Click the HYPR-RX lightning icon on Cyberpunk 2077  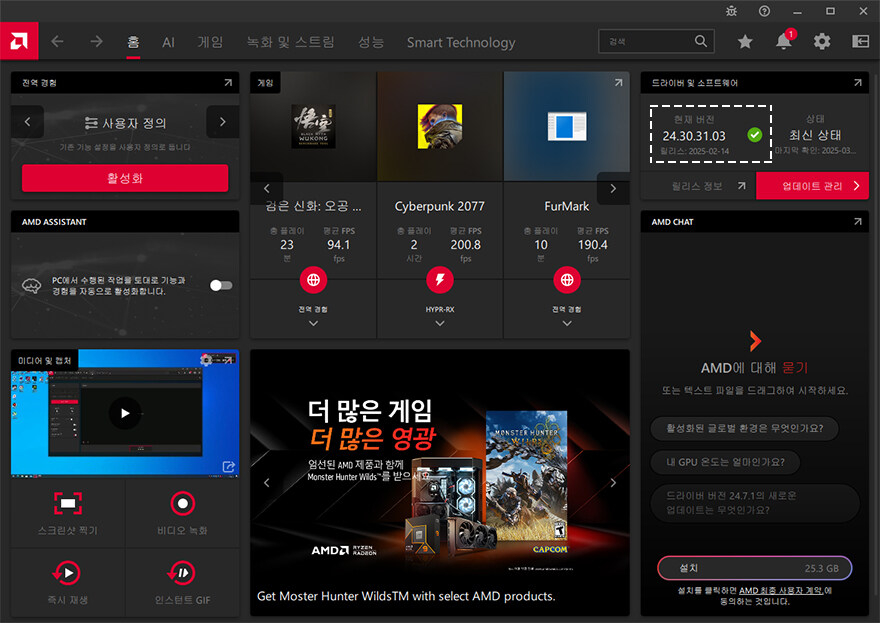(440, 281)
